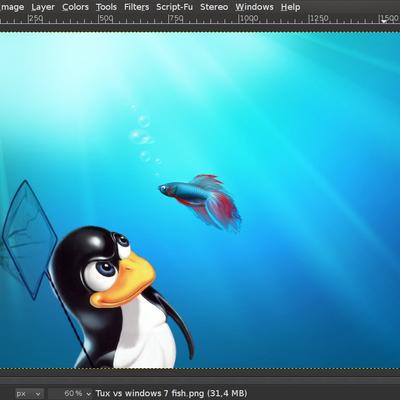Open the Filters menu
Screen dimensions: 400x400
(136, 7)
